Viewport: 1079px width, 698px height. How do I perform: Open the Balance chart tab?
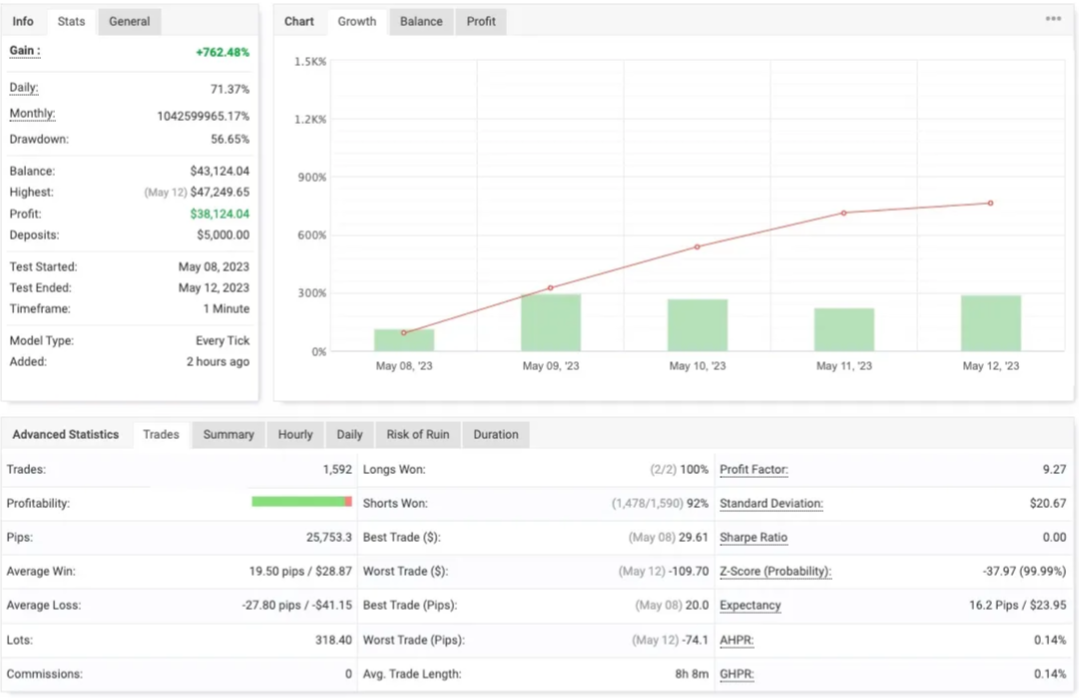pos(421,20)
